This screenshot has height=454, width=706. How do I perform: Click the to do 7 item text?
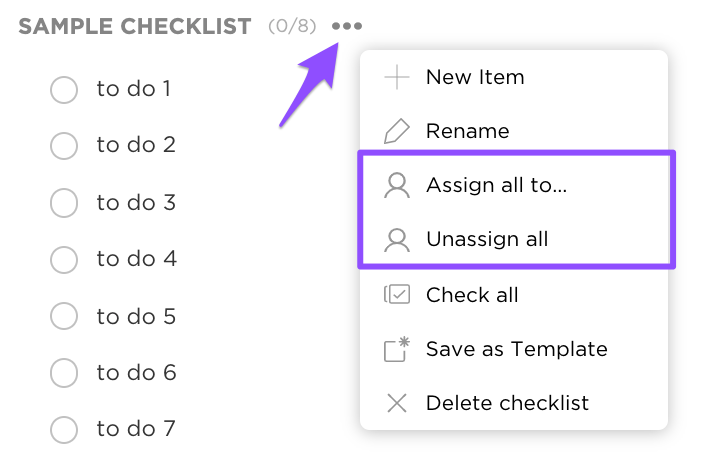[x=136, y=430]
